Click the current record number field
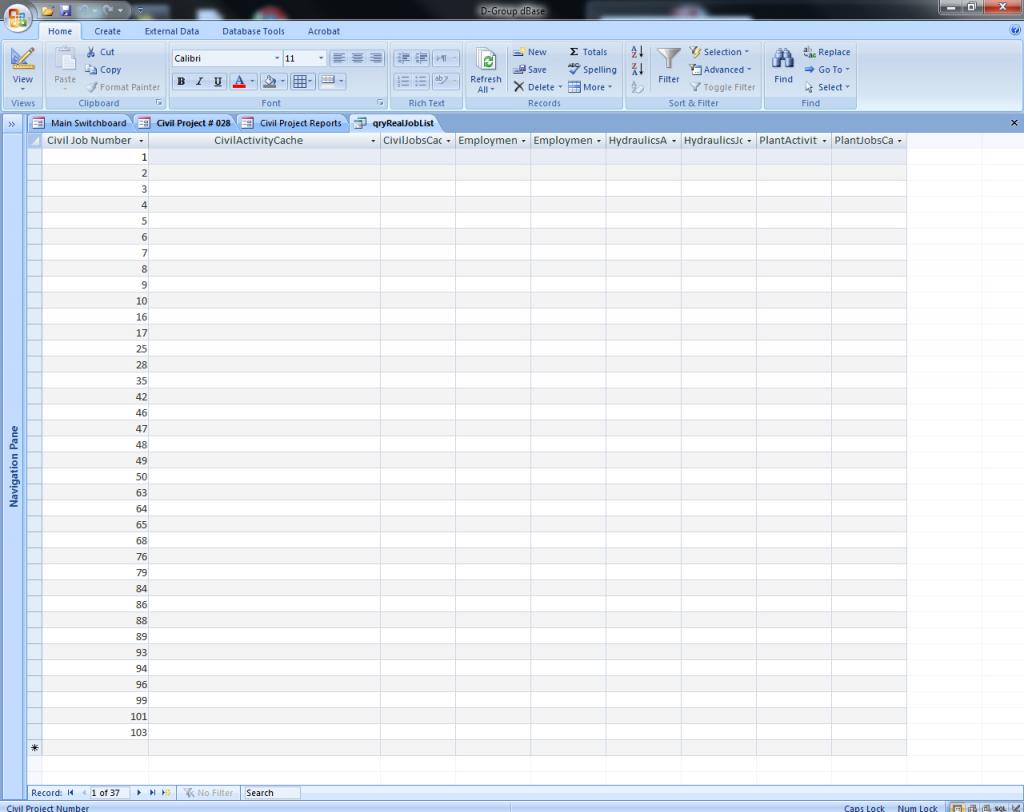Viewport: 1024px width, 812px height. 109,792
